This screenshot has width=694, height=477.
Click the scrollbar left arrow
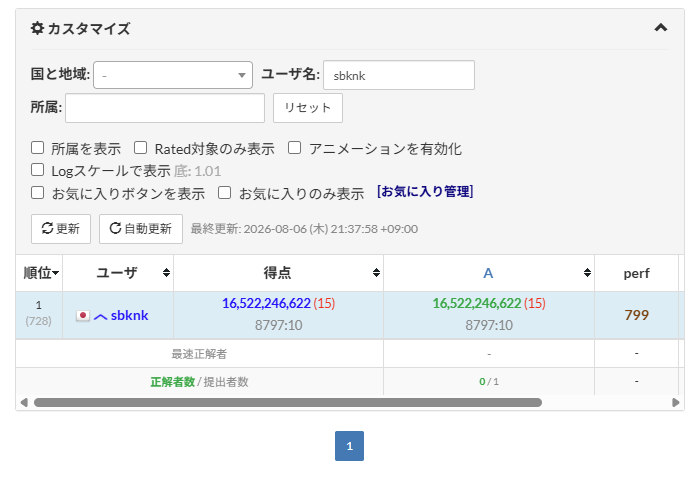click(24, 402)
